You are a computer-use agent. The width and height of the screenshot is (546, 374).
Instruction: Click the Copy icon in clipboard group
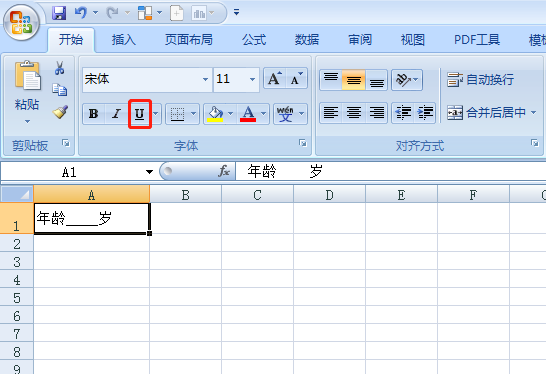(x=60, y=90)
